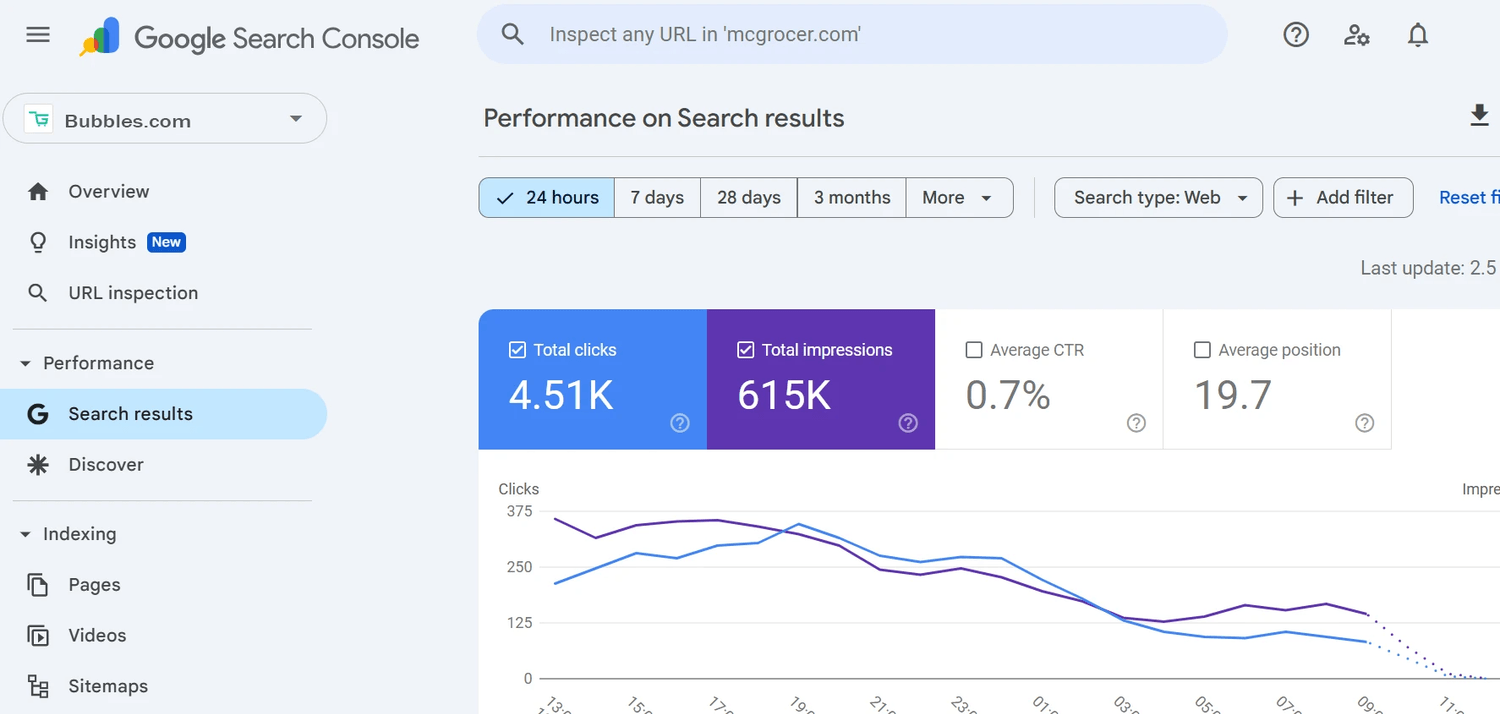The width and height of the screenshot is (1500, 714).
Task: Click the Add filter button
Action: tap(1342, 198)
